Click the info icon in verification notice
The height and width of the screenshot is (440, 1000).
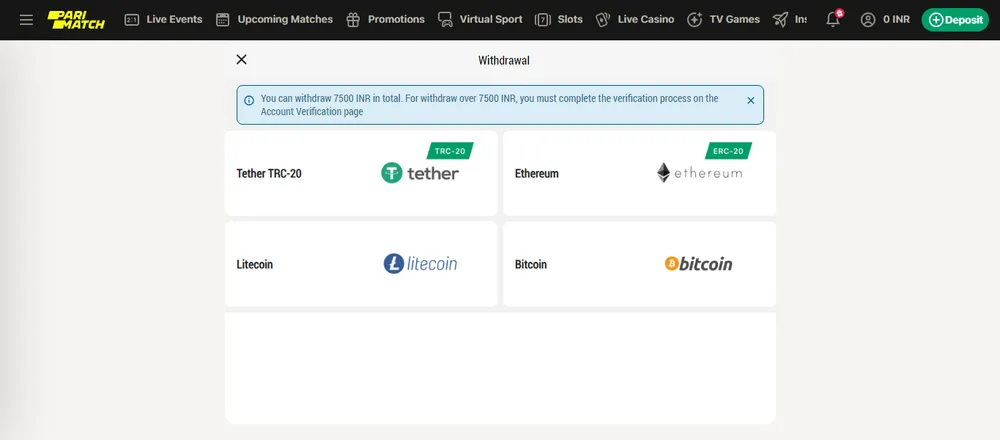pyautogui.click(x=249, y=100)
